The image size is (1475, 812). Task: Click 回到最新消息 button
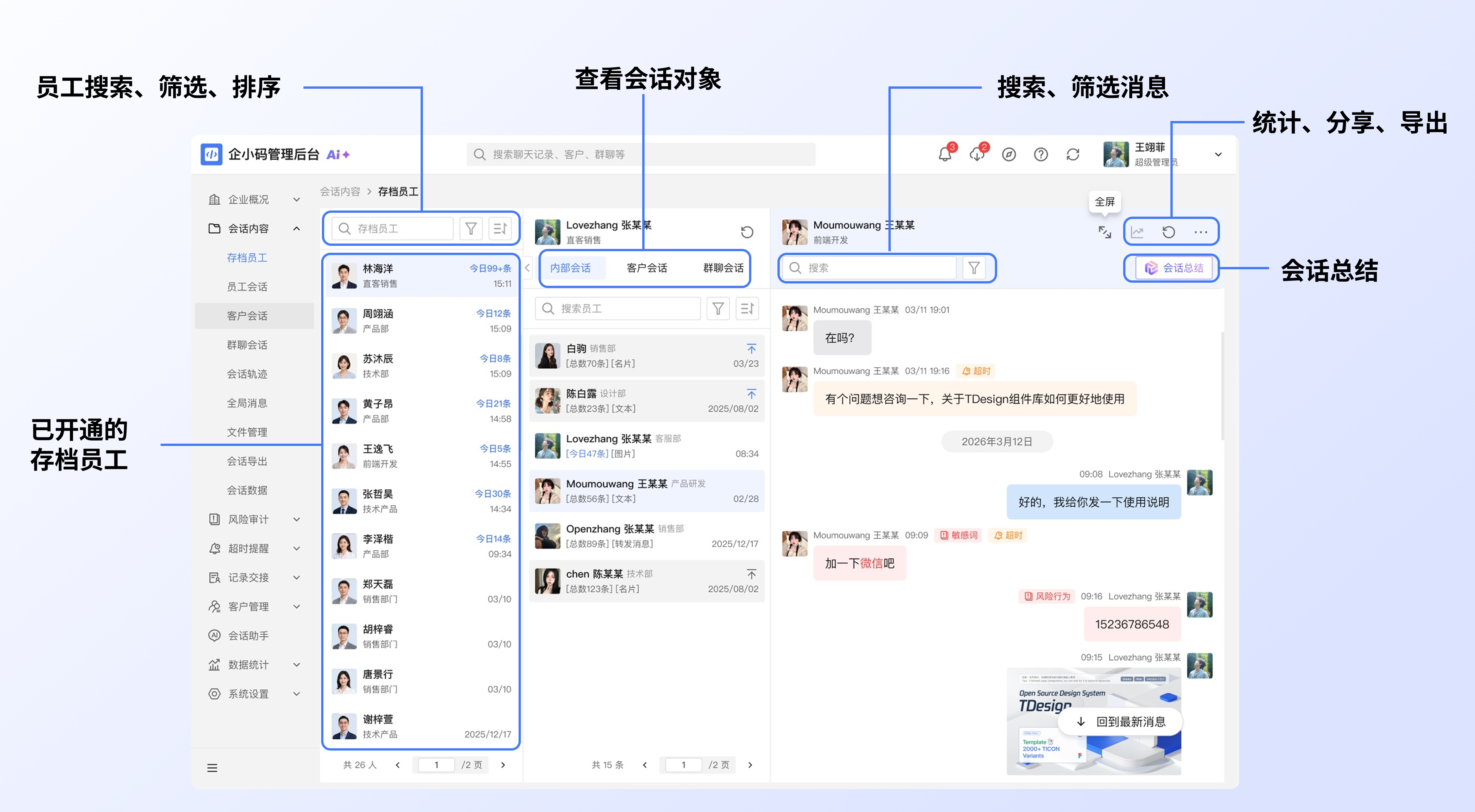pos(1120,721)
